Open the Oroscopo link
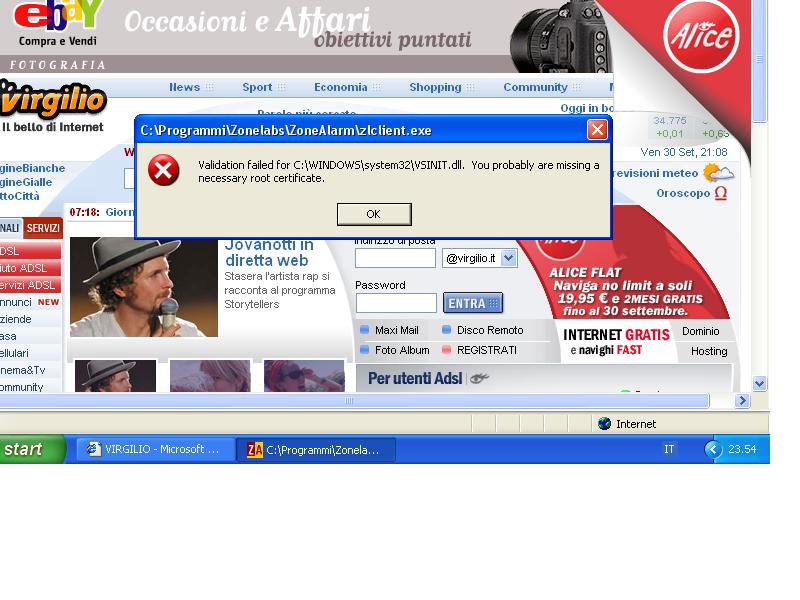The height and width of the screenshot is (600, 800). (x=683, y=193)
